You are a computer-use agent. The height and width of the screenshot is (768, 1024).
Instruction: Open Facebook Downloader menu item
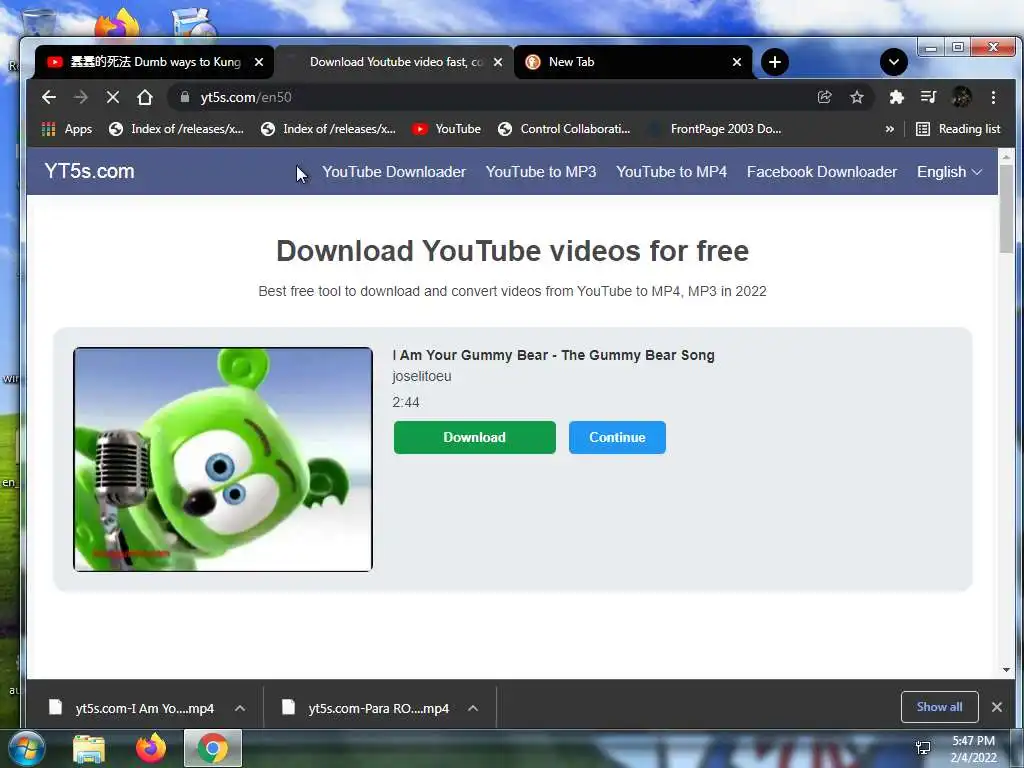(822, 172)
